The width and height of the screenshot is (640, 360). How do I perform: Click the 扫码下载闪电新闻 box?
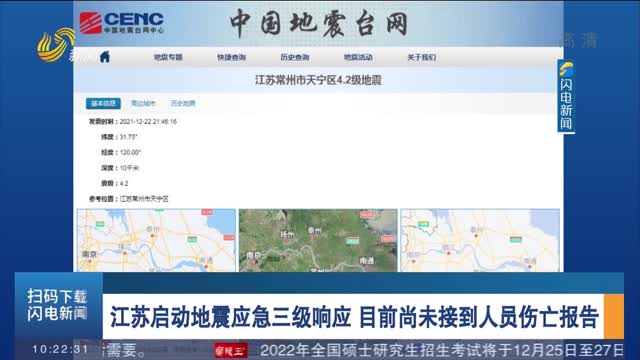tap(58, 305)
